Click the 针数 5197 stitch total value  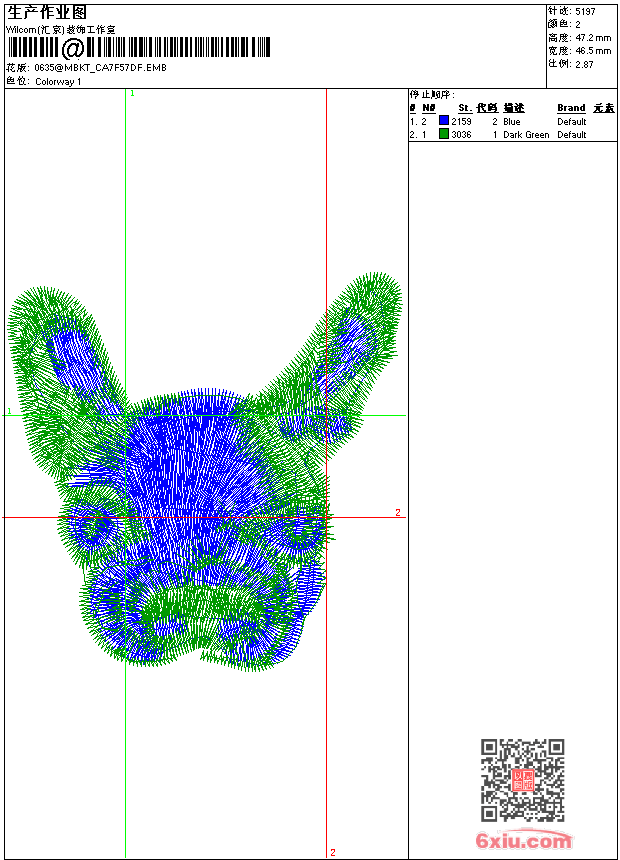[x=585, y=11]
